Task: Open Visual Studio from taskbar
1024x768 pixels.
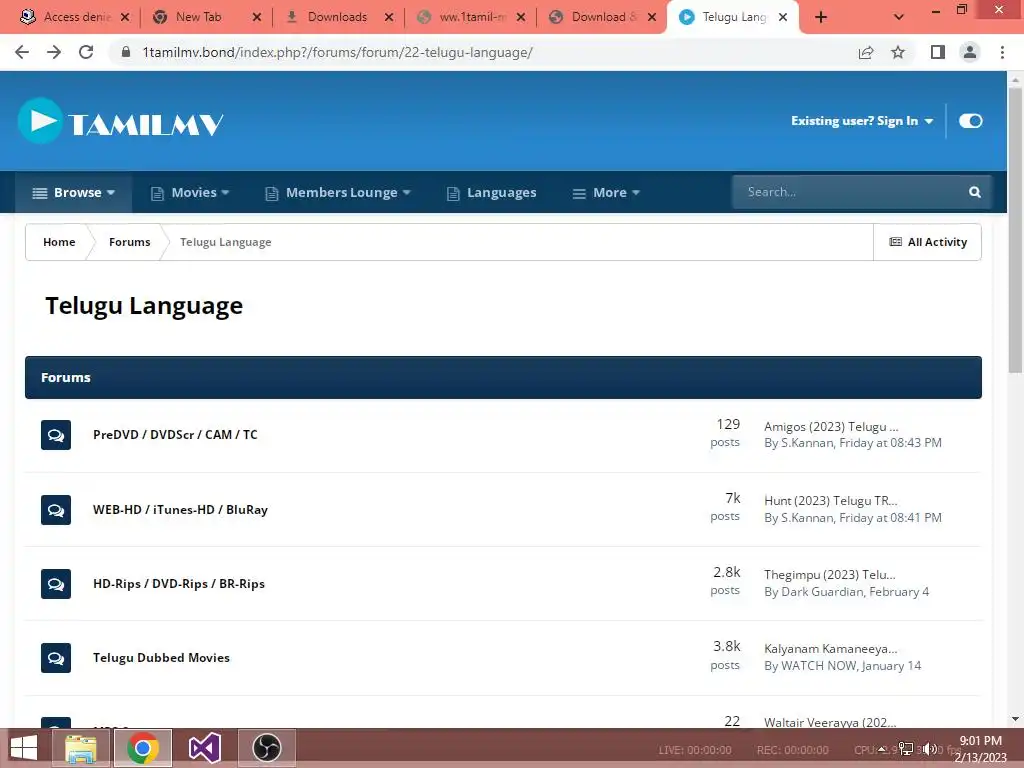Action: (204, 748)
